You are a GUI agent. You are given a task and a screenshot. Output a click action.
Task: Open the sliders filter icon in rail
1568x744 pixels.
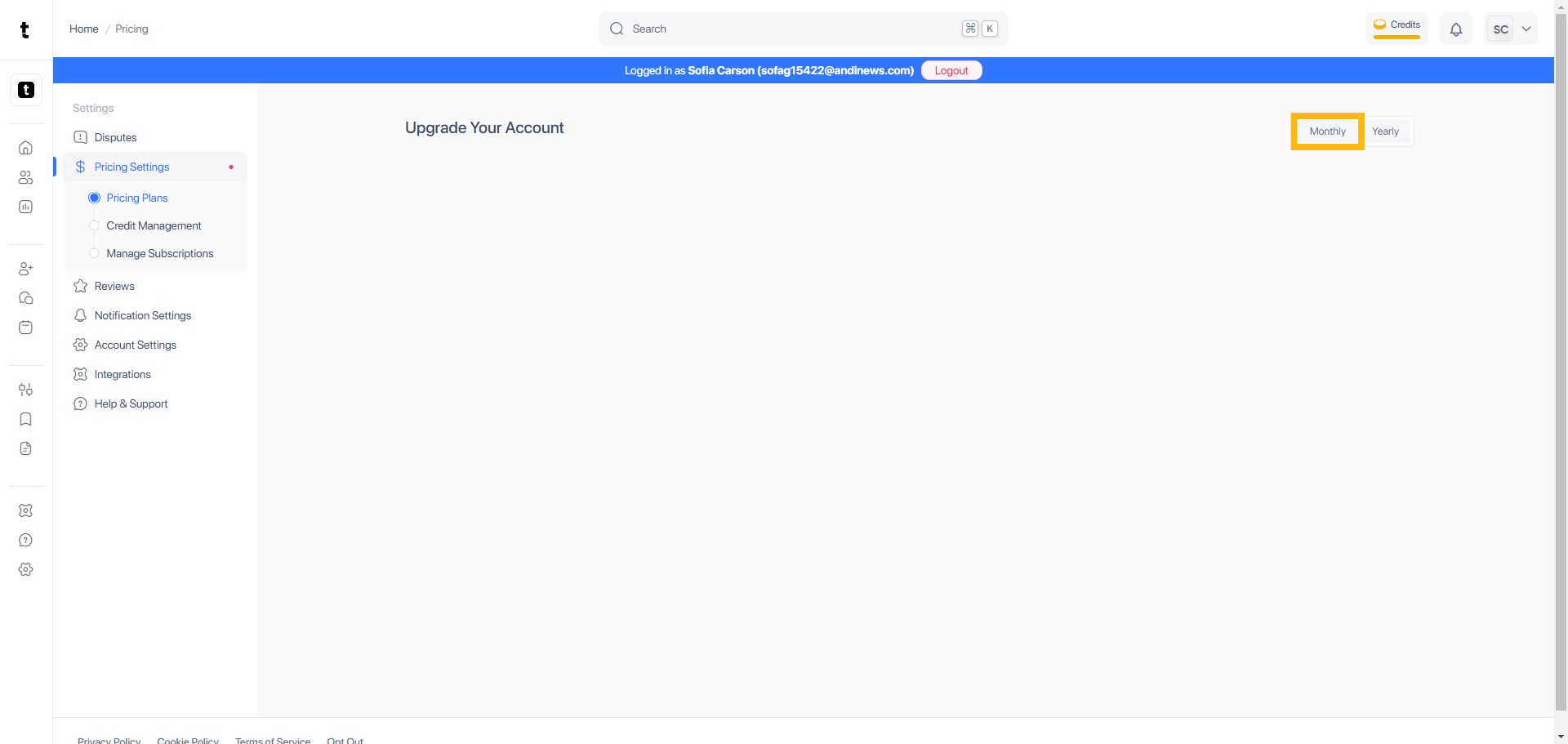(x=26, y=390)
